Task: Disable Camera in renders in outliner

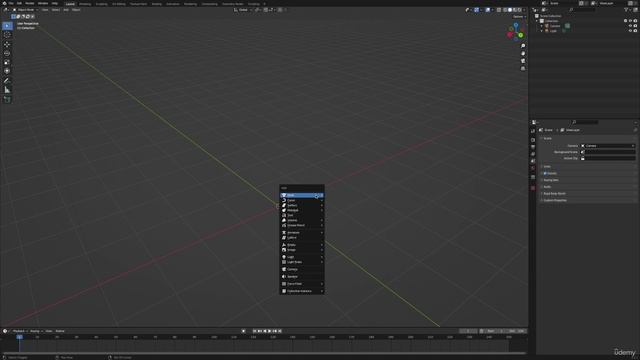Action: (636, 26)
